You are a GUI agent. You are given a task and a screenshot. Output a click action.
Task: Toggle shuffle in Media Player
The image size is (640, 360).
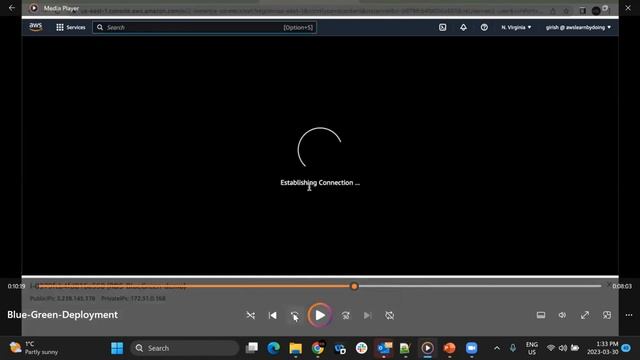click(251, 316)
